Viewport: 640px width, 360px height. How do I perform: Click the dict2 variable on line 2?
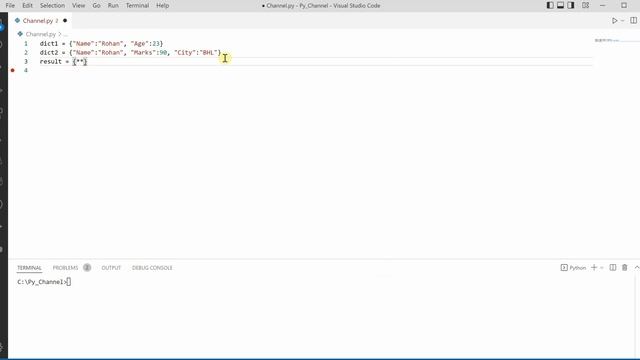point(49,53)
